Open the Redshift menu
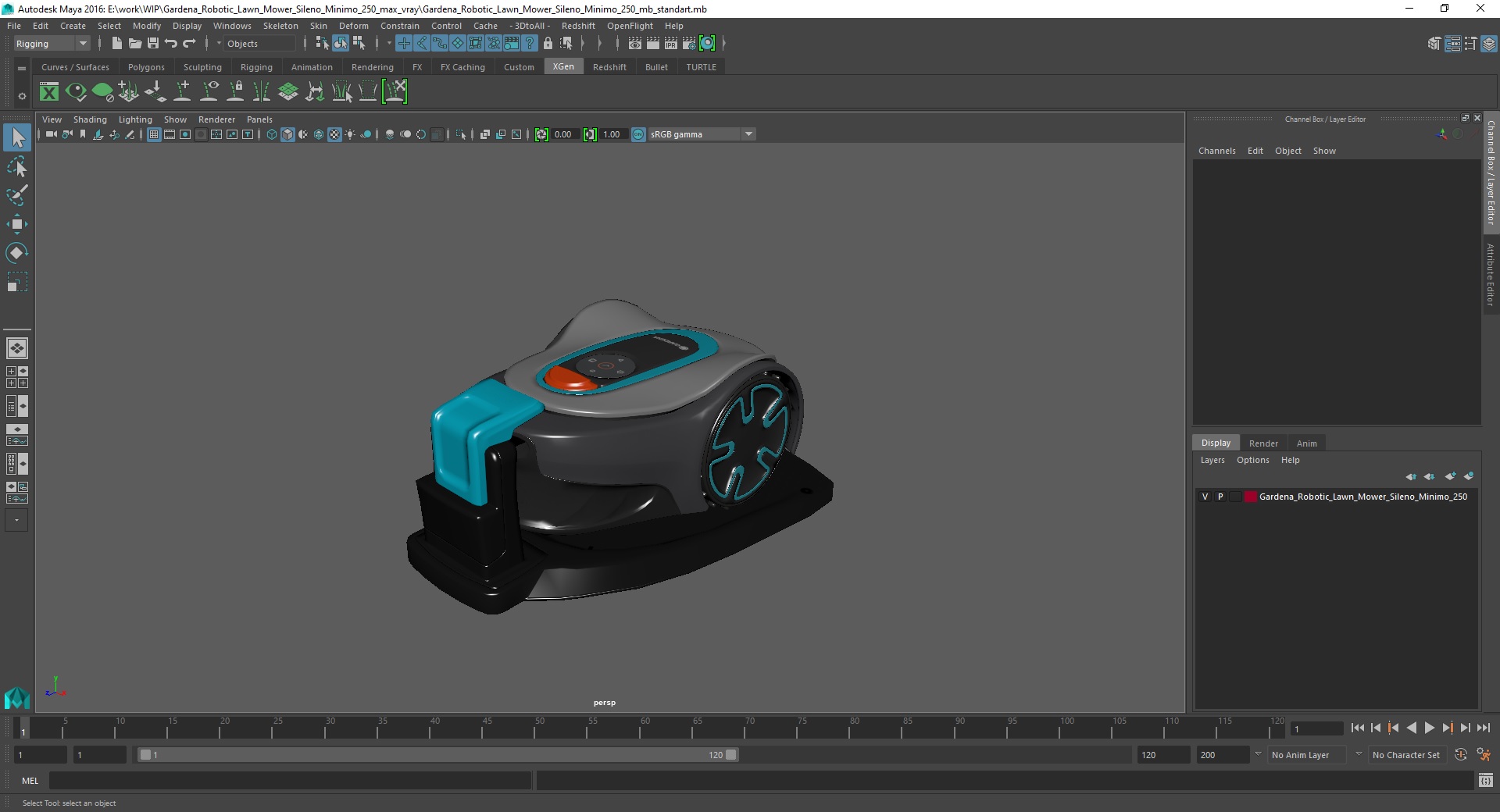The height and width of the screenshot is (812, 1500). coord(578,26)
